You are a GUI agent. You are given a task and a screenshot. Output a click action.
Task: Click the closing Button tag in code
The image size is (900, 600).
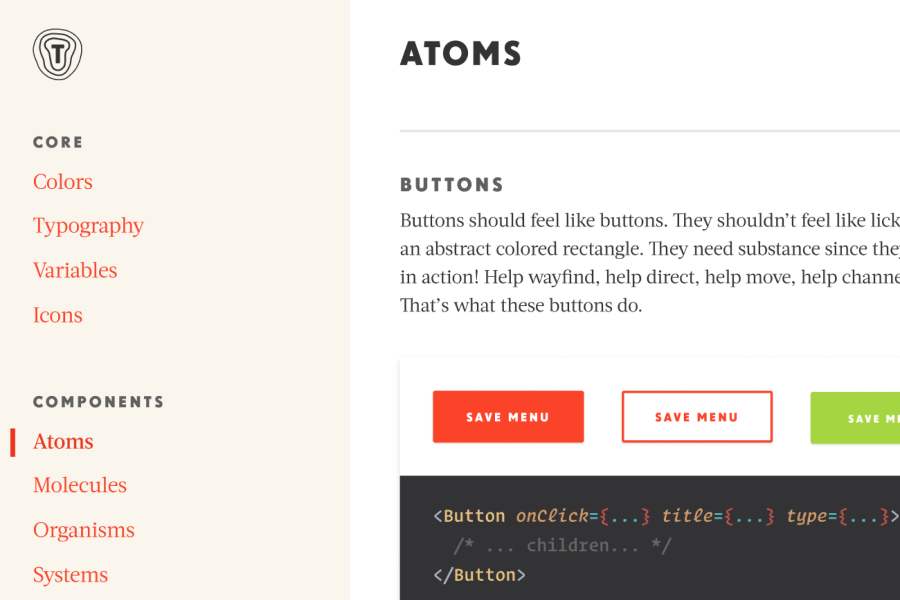click(479, 575)
